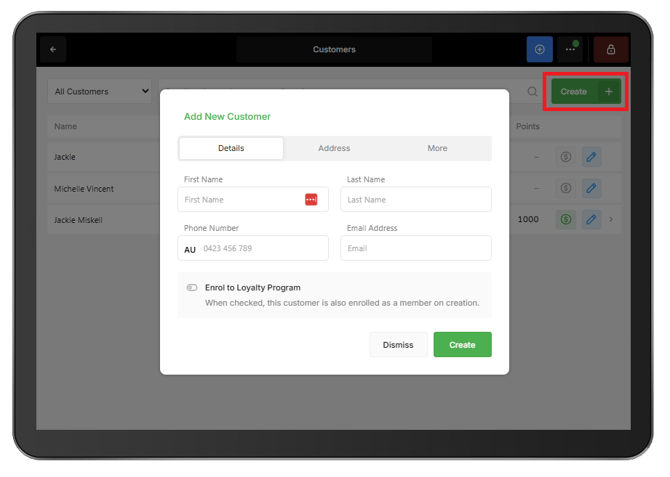Screen dimensions: 670x477
Task: Click the Dismiss button
Action: [398, 344]
